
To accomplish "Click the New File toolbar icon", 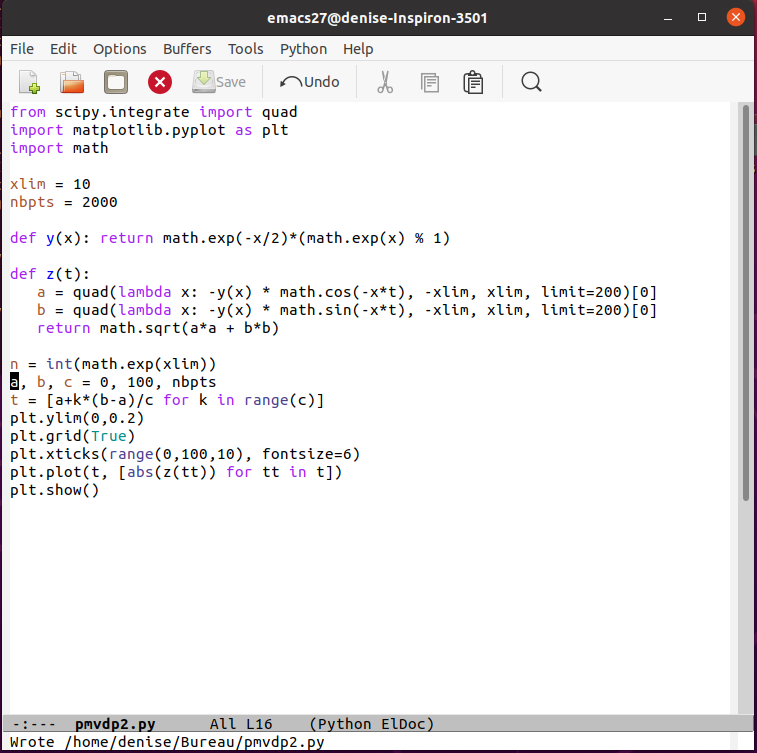I will point(29,82).
